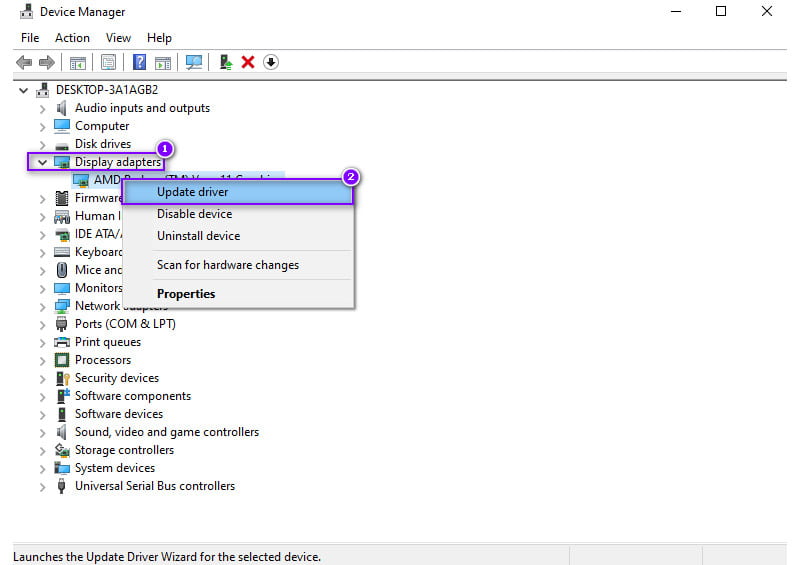Choose Disable device from context menu
This screenshot has height=565, width=800.
coord(194,214)
